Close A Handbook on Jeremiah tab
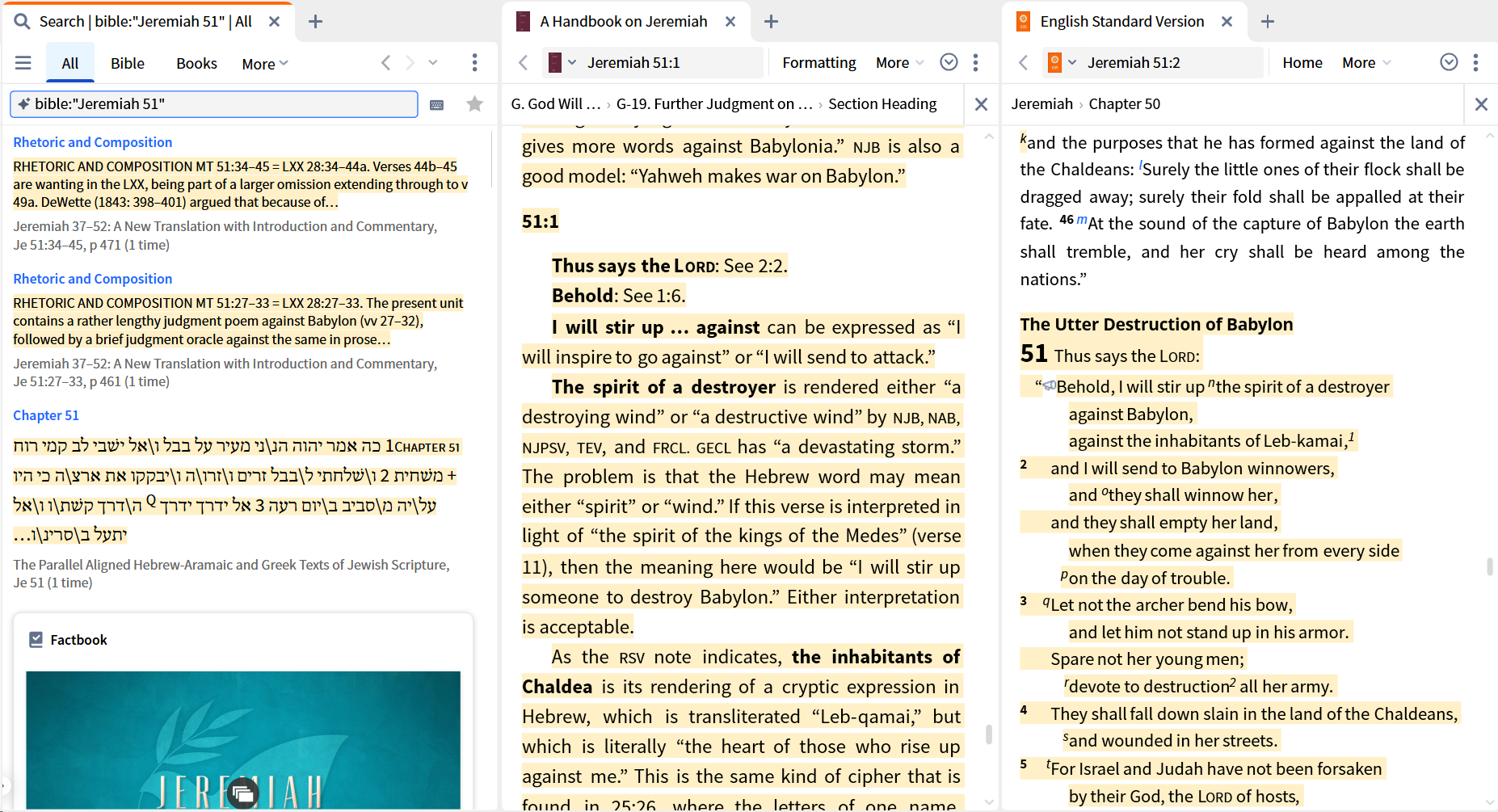The image size is (1498, 812). click(x=730, y=22)
